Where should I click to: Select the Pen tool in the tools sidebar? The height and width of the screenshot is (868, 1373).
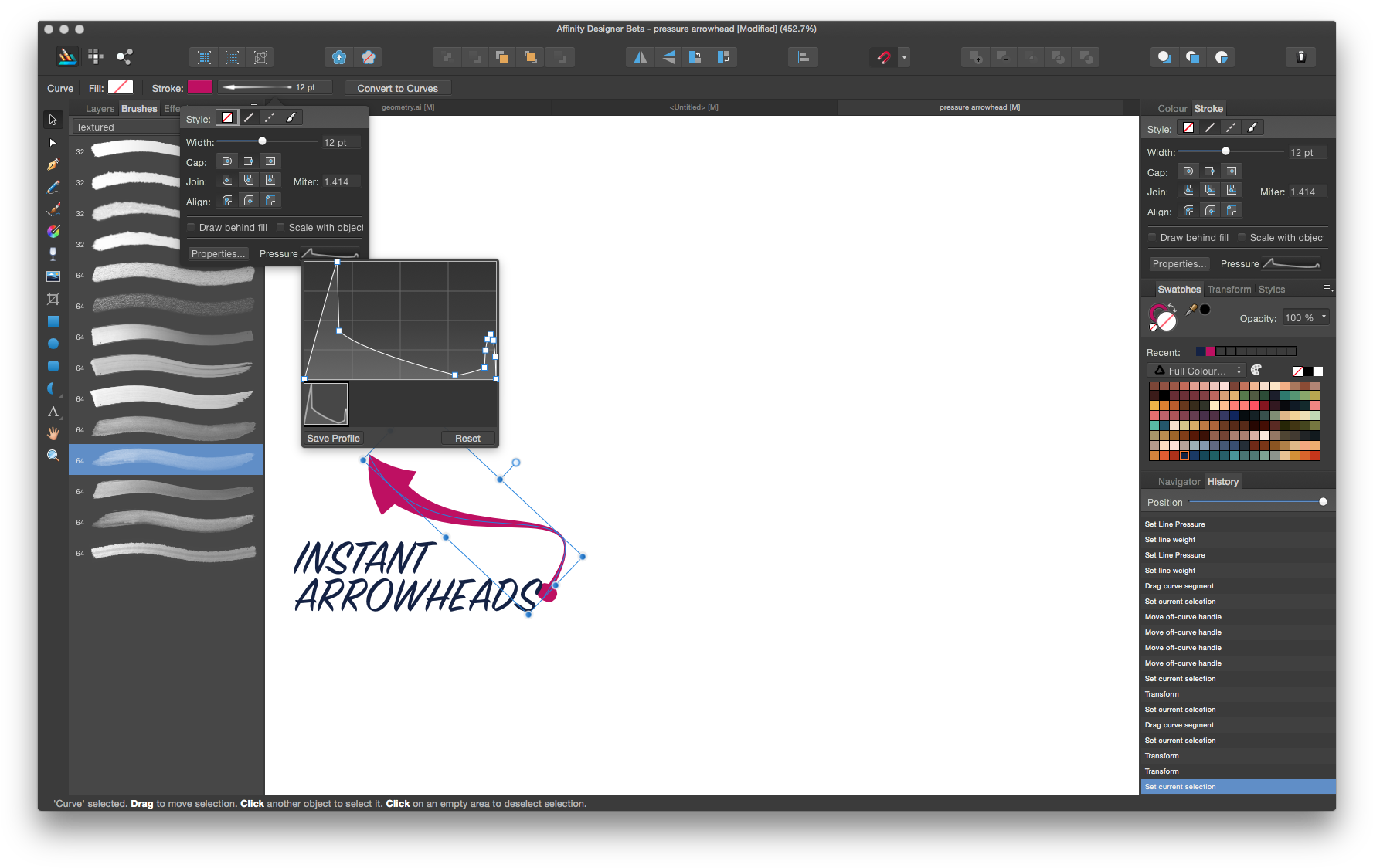coord(53,164)
